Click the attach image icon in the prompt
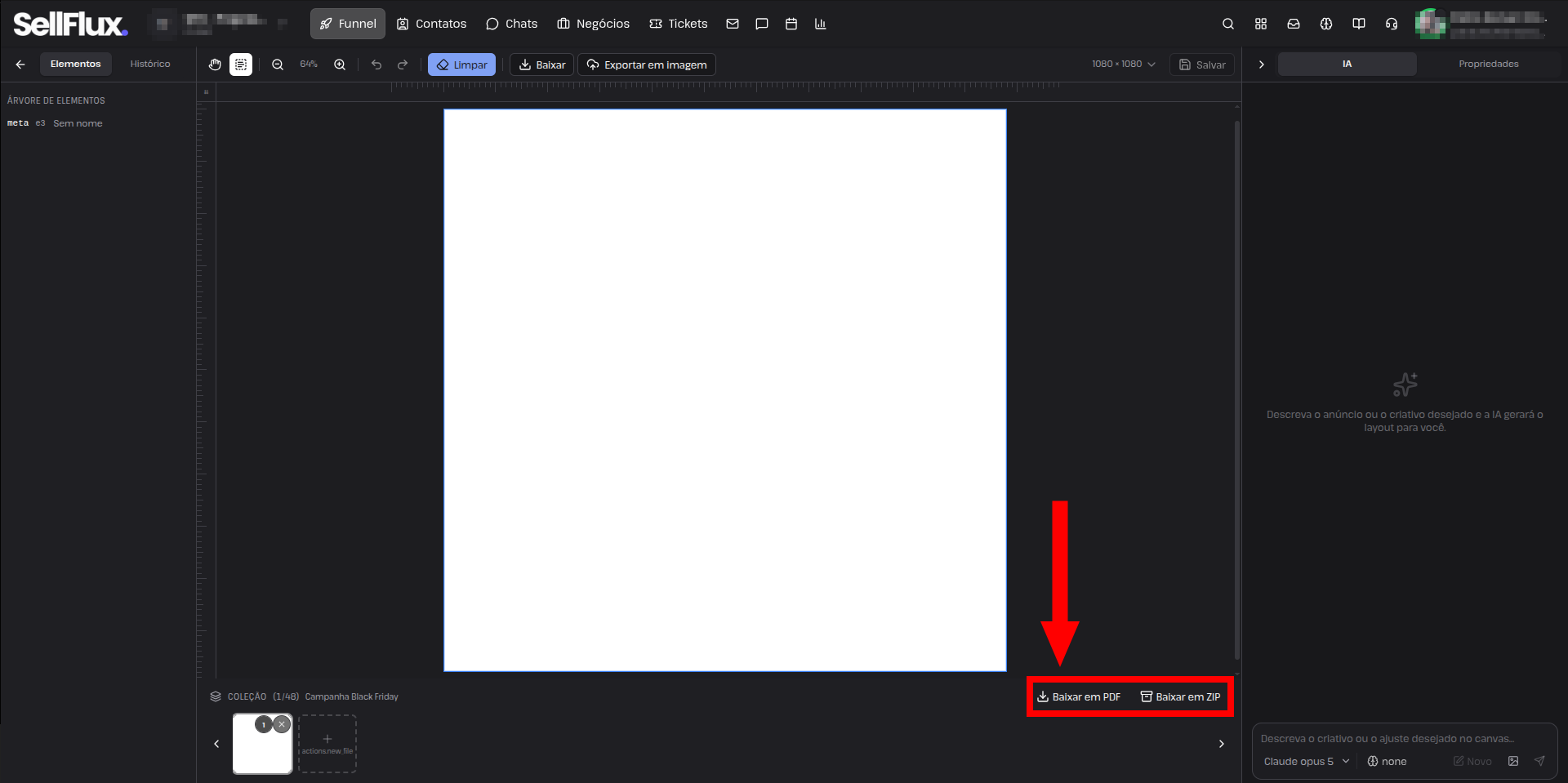1568x783 pixels. click(x=1513, y=761)
